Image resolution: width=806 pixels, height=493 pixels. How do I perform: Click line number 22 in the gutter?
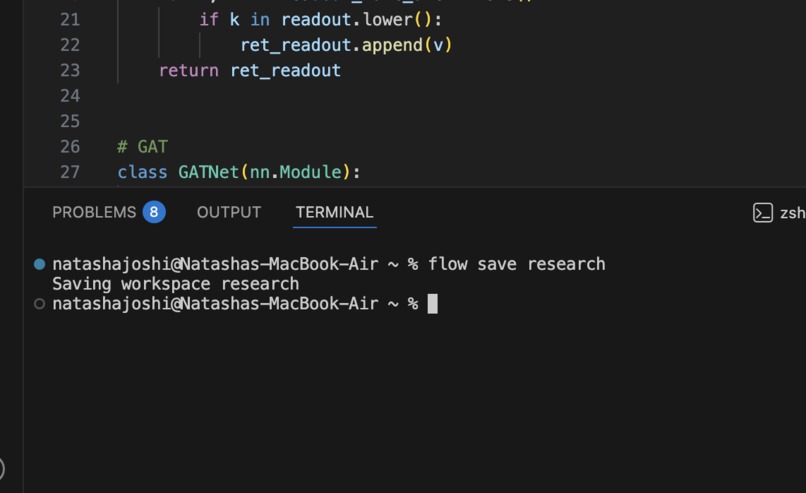click(70, 45)
